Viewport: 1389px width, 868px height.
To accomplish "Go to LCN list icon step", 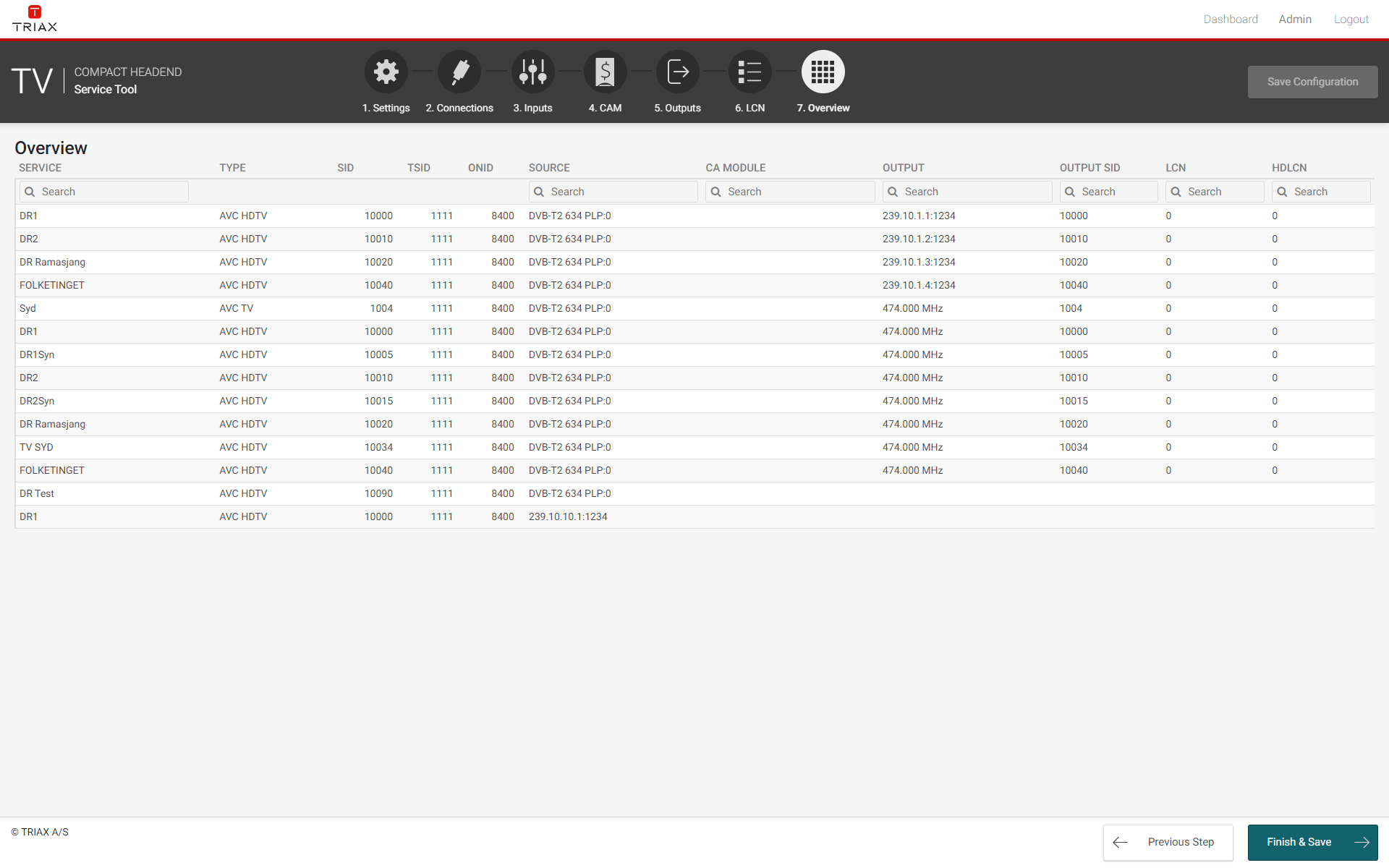I will [750, 72].
